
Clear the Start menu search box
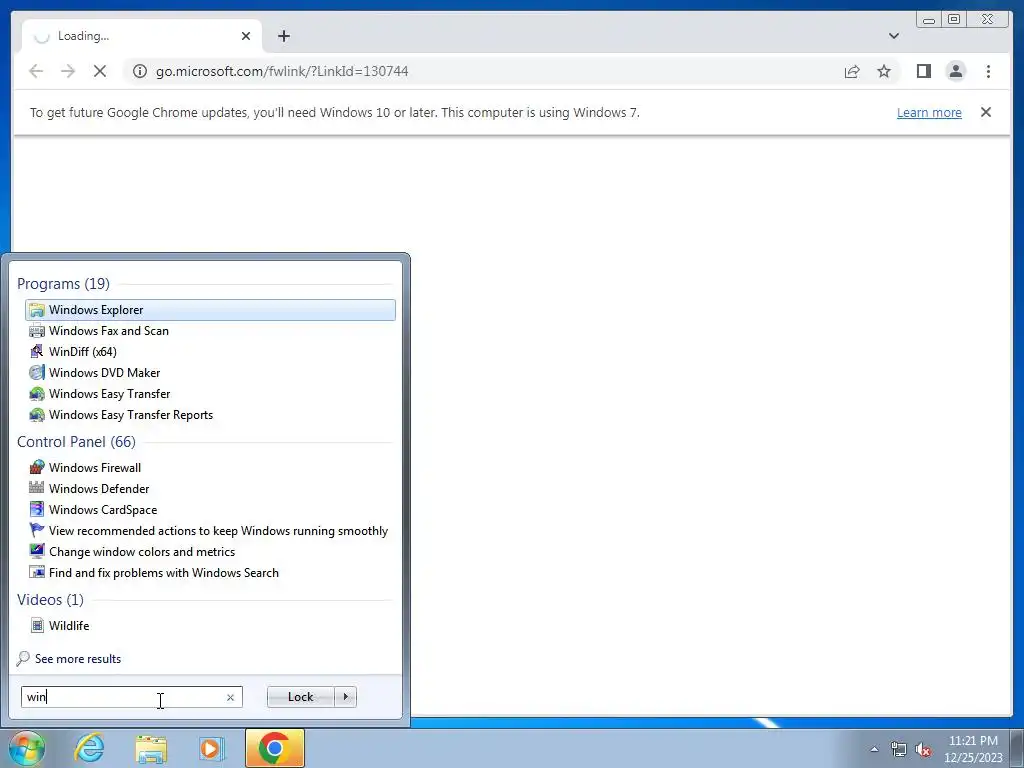pyautogui.click(x=231, y=697)
